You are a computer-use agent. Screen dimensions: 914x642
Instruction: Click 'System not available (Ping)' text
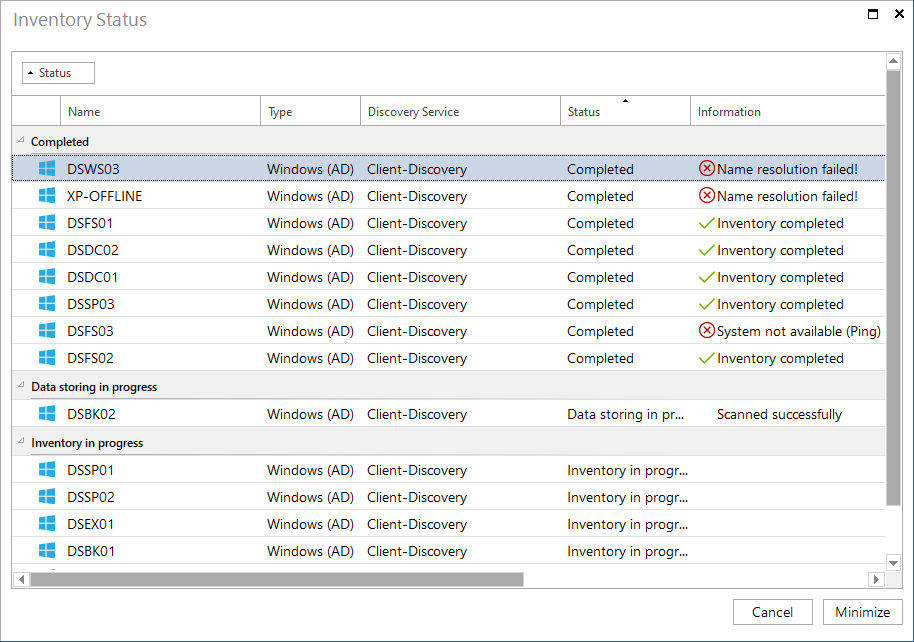(x=799, y=331)
